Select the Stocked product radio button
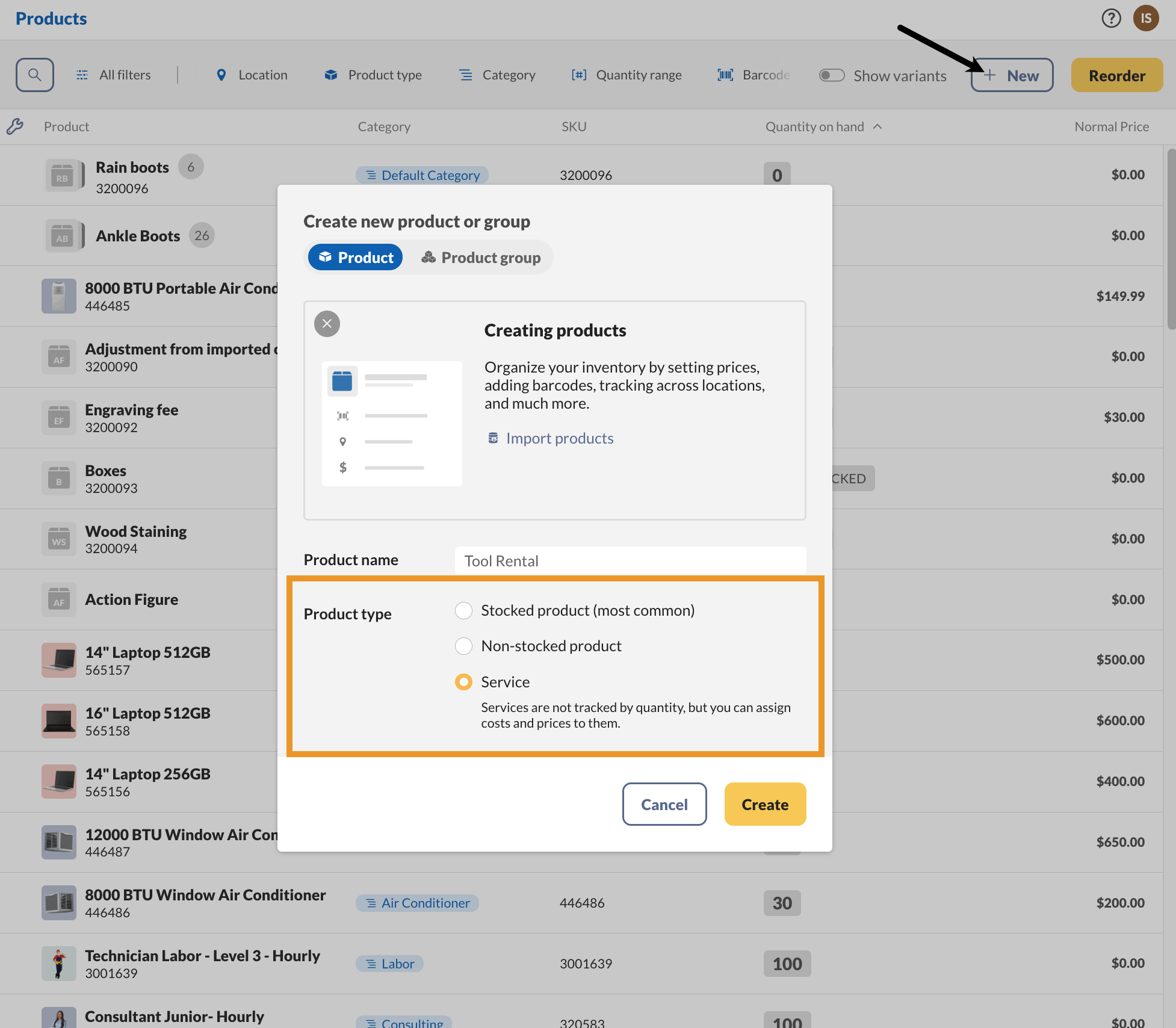Screen dimensions: 1176x1028 [x=463, y=610]
